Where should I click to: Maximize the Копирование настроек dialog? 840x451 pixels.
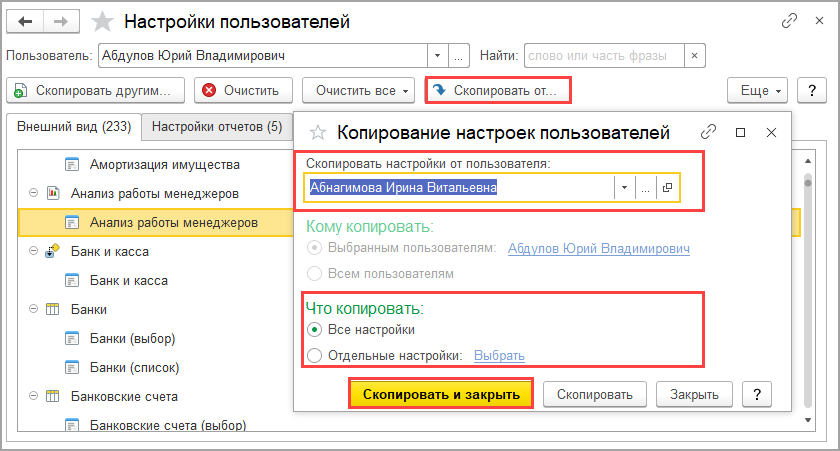pos(740,132)
